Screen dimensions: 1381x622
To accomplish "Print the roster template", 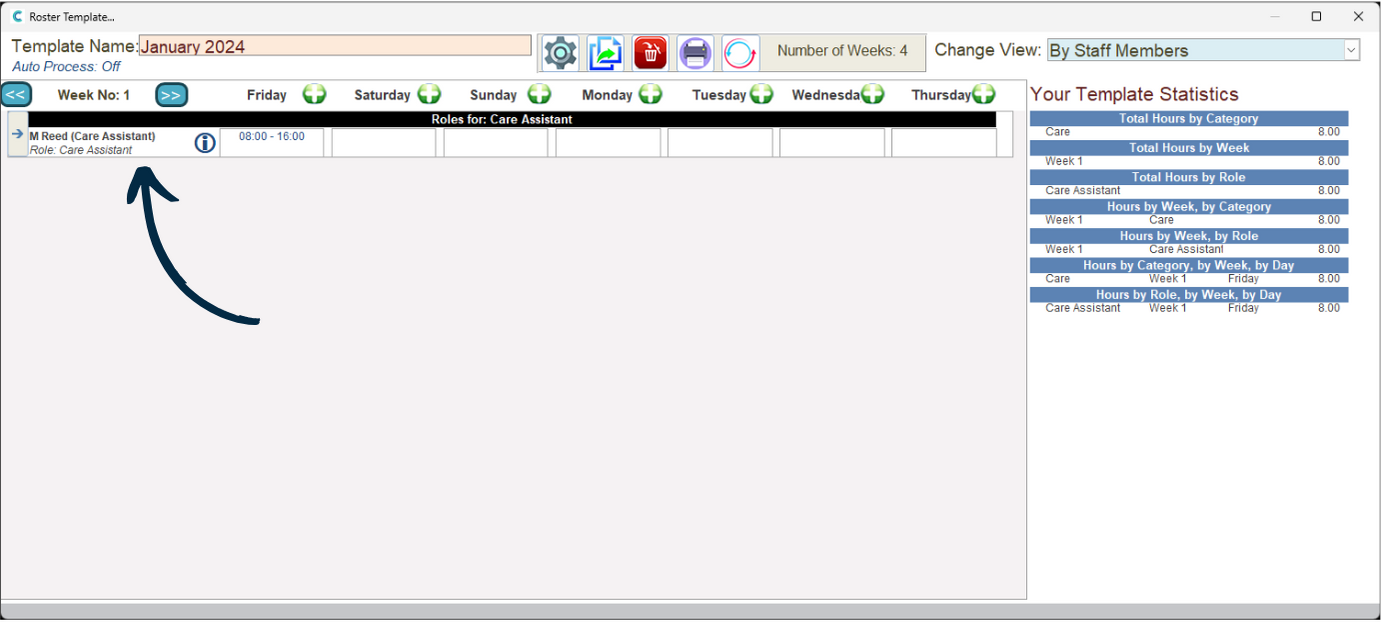I will pyautogui.click(x=695, y=53).
